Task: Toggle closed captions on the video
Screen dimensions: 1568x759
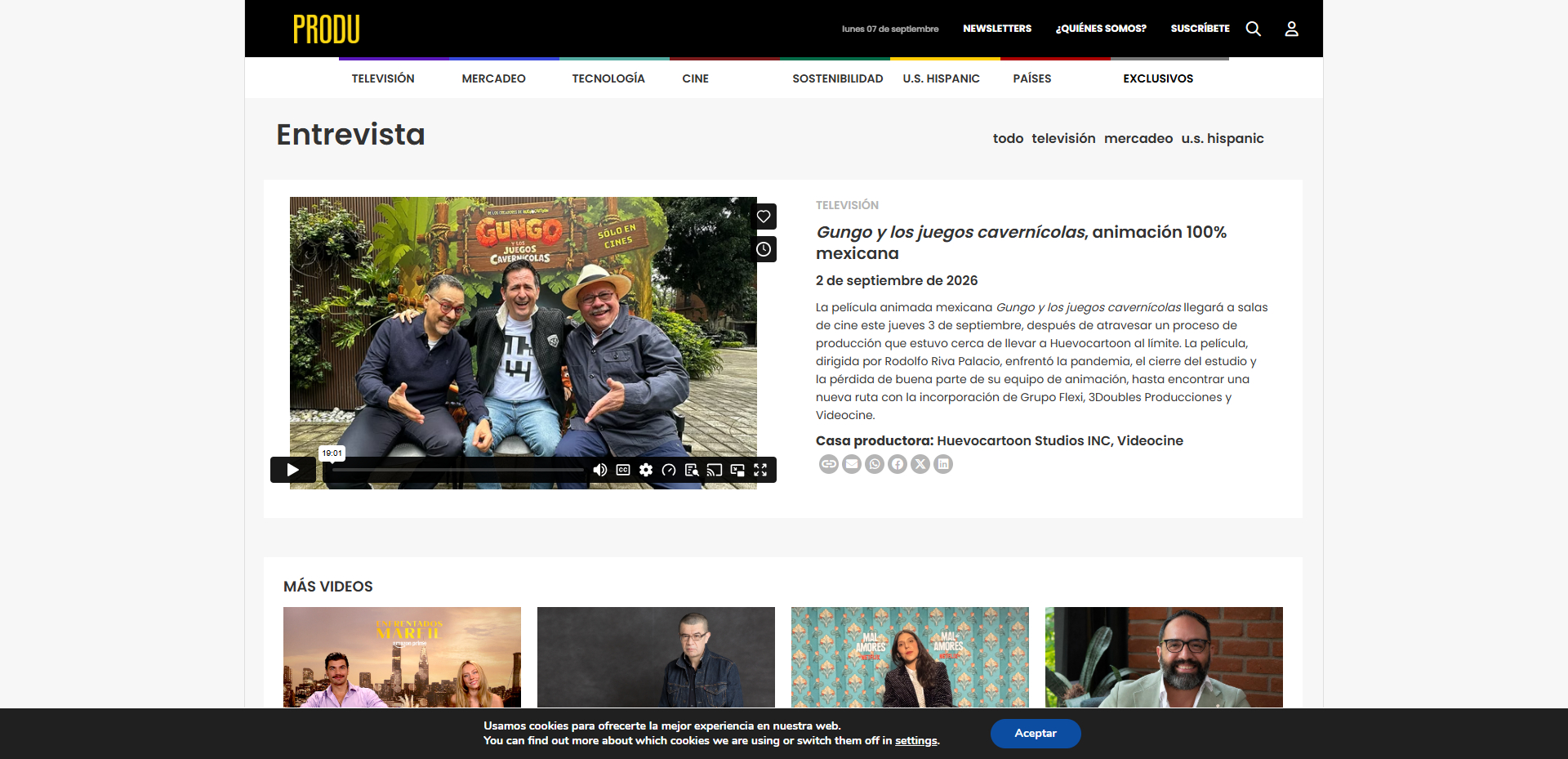Action: (x=623, y=470)
